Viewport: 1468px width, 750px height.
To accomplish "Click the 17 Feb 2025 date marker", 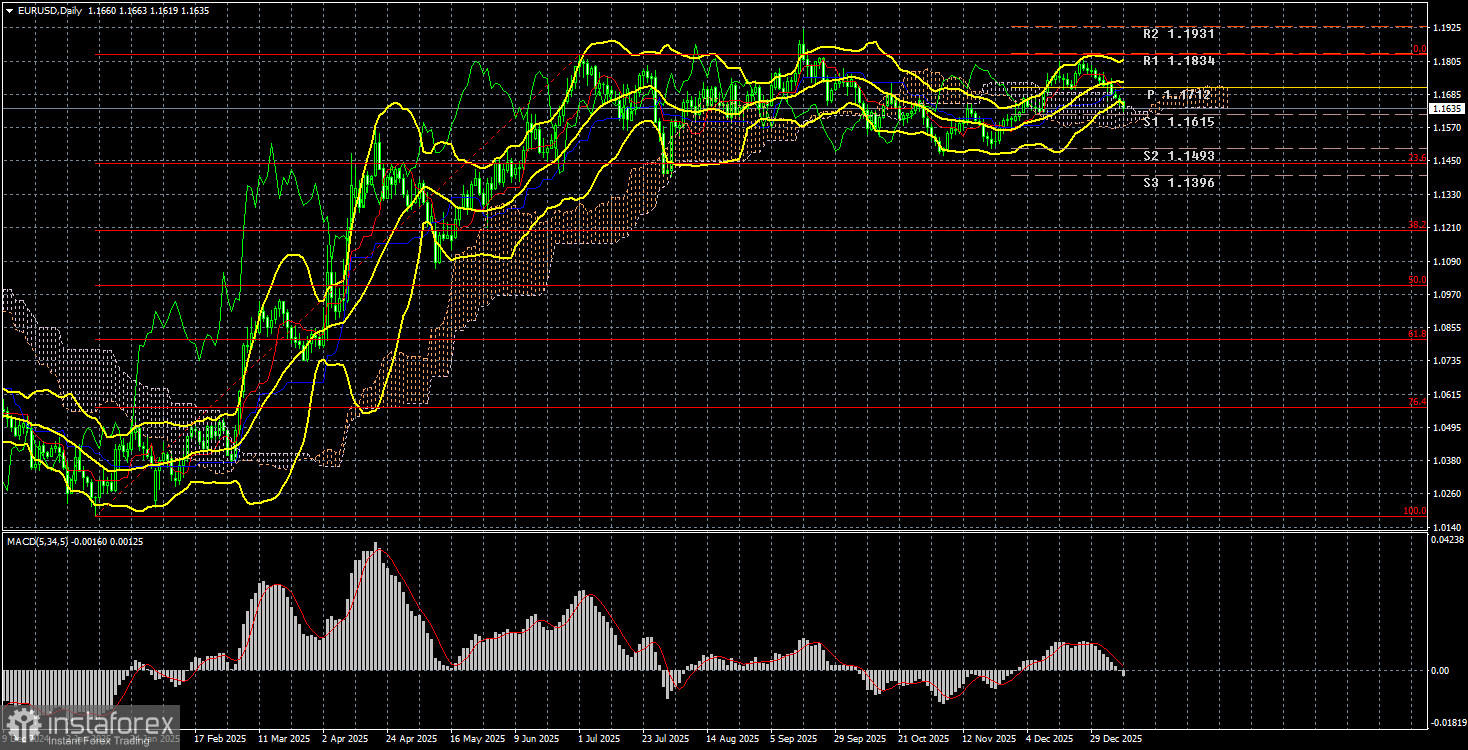I will [216, 739].
